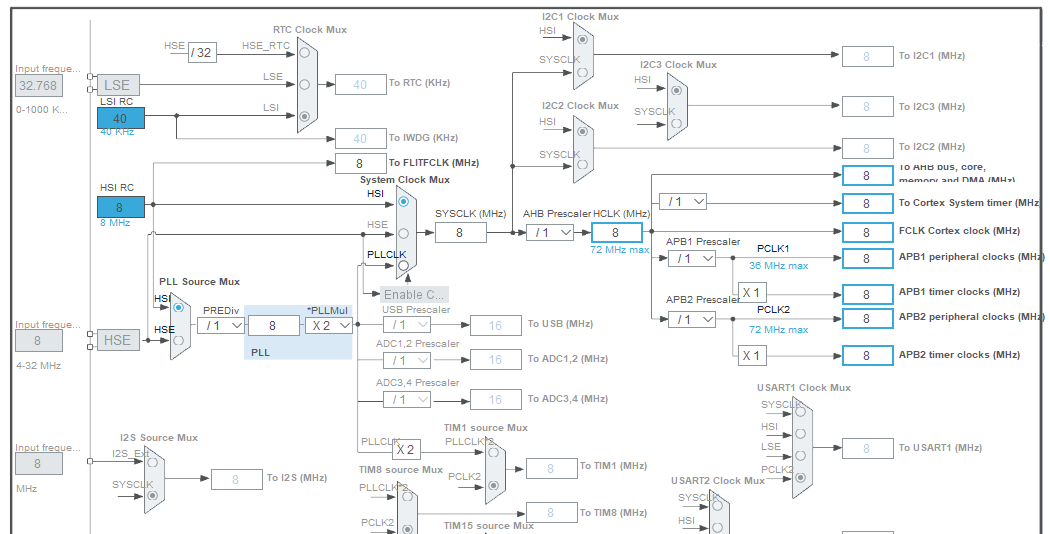Open the PLLMul X2 multiplier dropdown

click(329, 325)
